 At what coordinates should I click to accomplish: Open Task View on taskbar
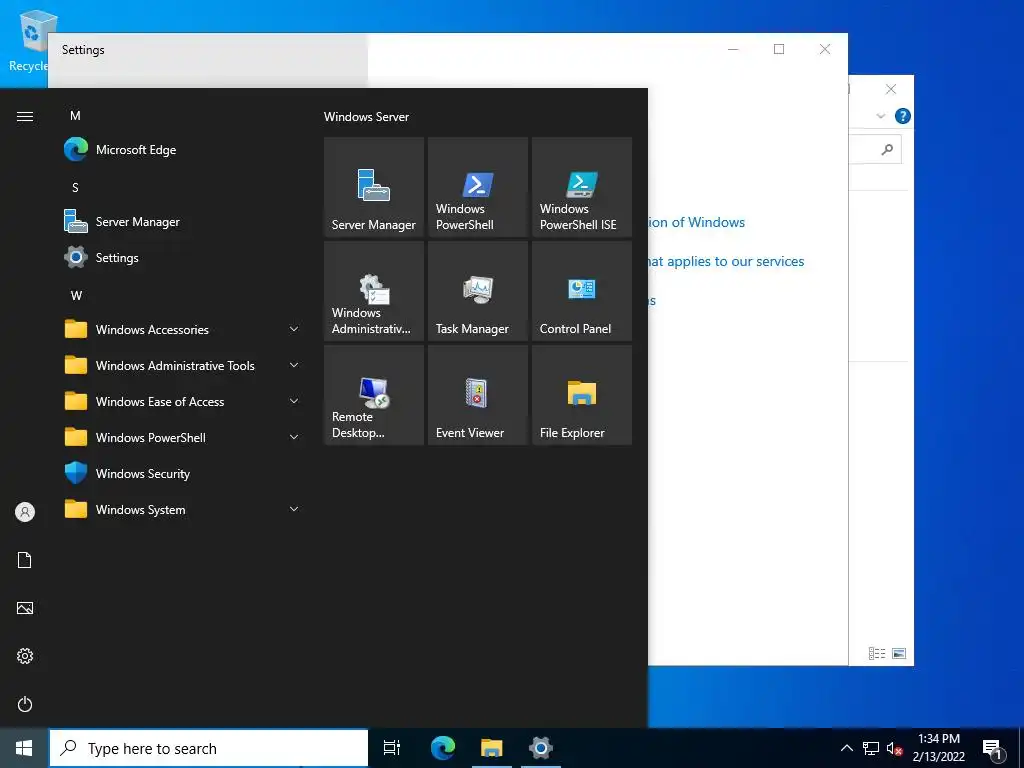tap(392, 748)
